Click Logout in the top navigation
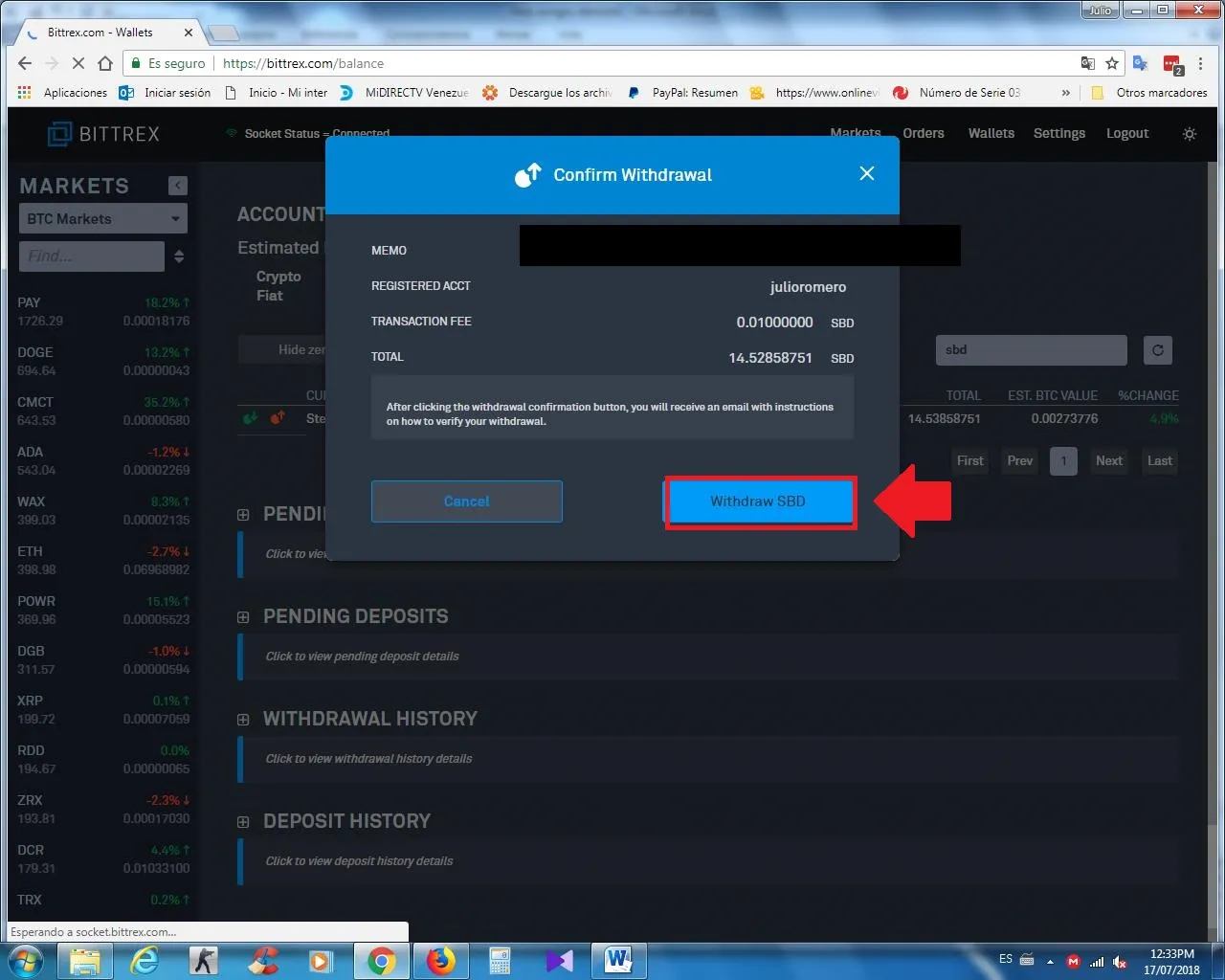Image resolution: width=1225 pixels, height=980 pixels. point(1127,133)
